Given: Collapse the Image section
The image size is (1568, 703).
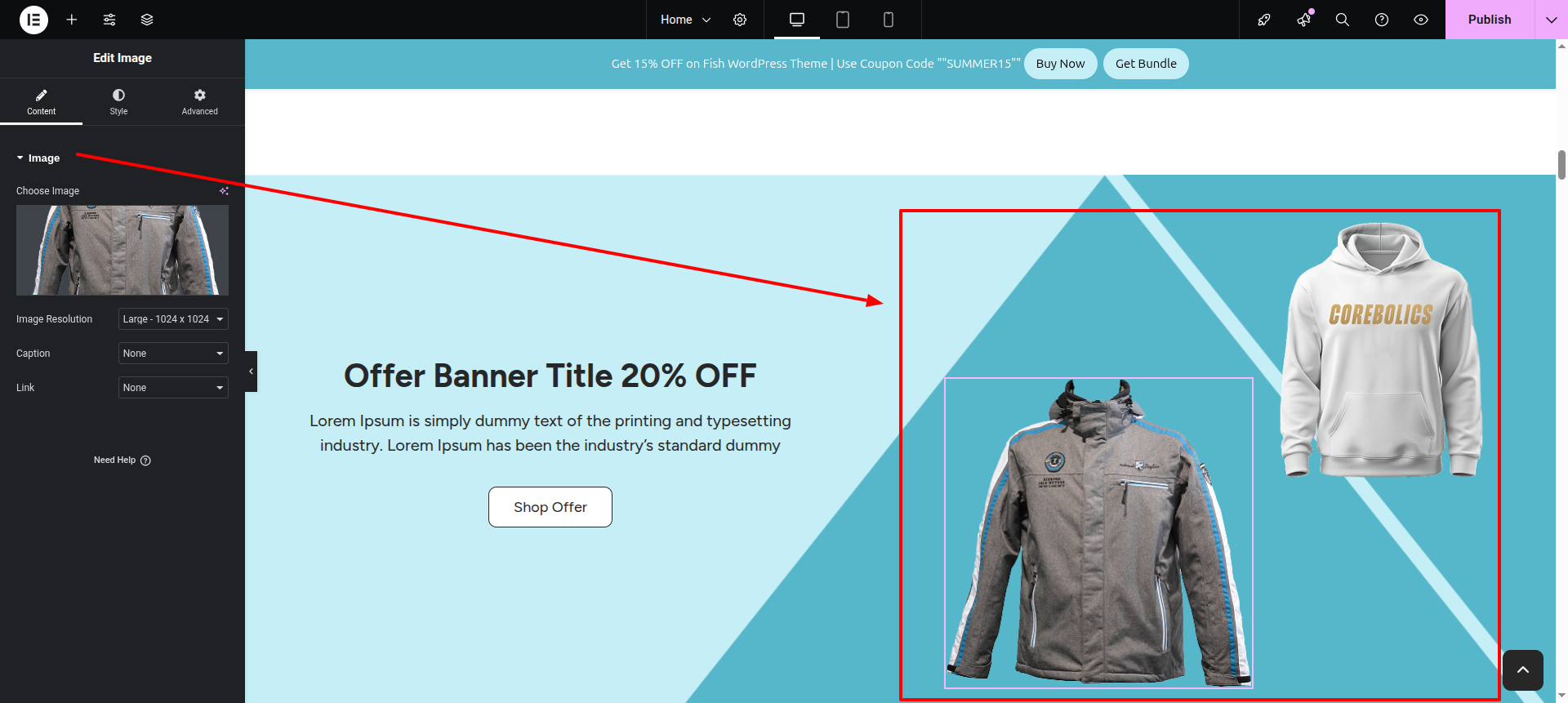Looking at the screenshot, I should [x=38, y=158].
